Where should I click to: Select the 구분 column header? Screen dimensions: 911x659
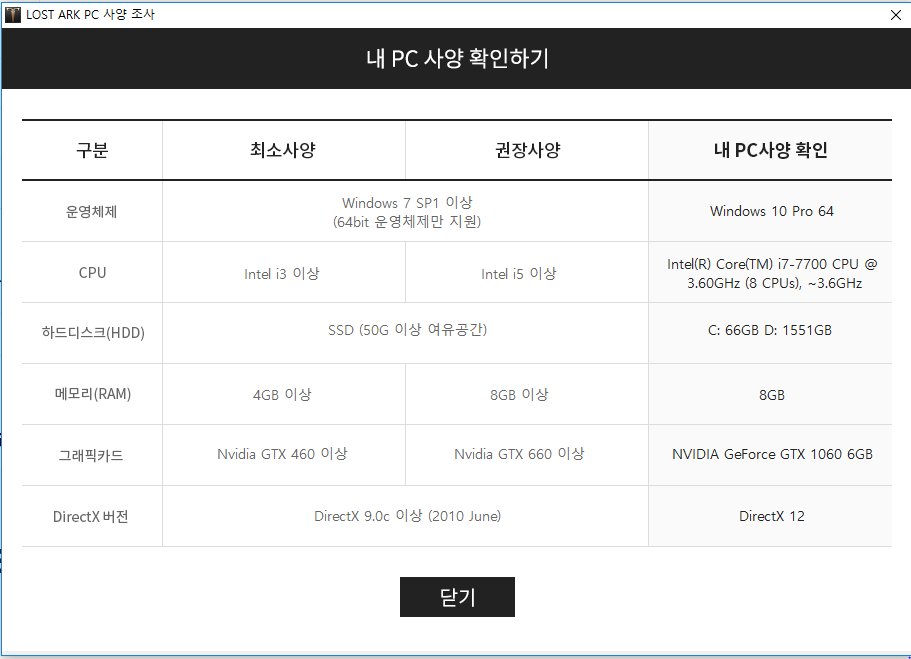tap(92, 151)
